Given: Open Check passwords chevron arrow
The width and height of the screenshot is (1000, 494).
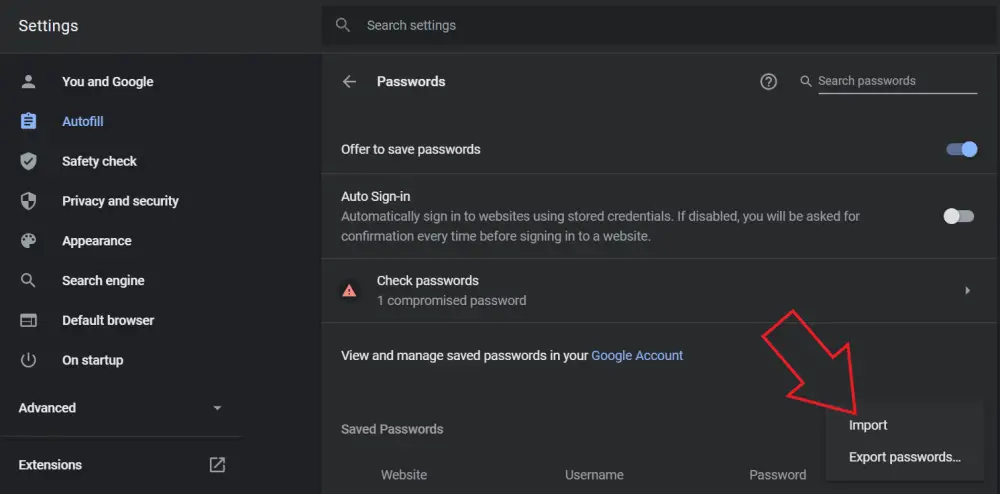Looking at the screenshot, I should tap(967, 291).
